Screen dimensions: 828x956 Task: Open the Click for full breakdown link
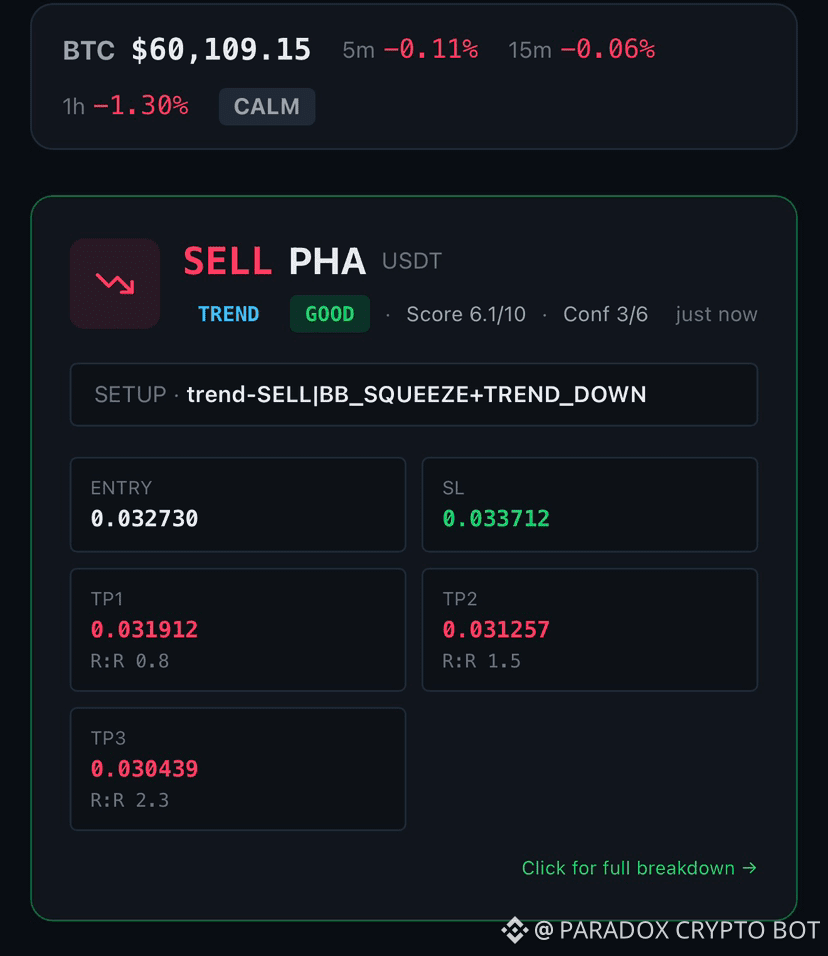(x=639, y=868)
